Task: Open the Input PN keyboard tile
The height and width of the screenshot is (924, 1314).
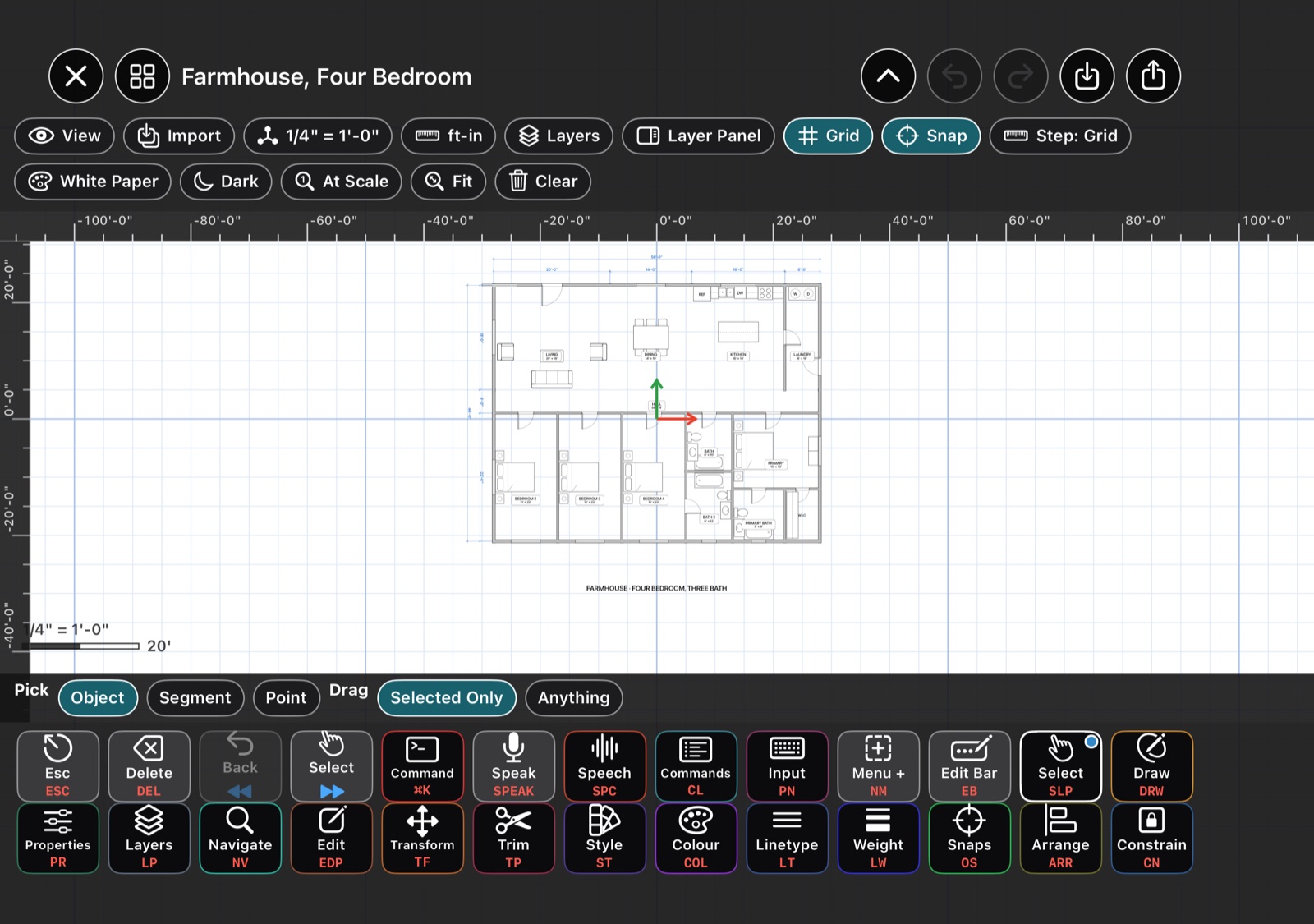Action: [x=787, y=766]
